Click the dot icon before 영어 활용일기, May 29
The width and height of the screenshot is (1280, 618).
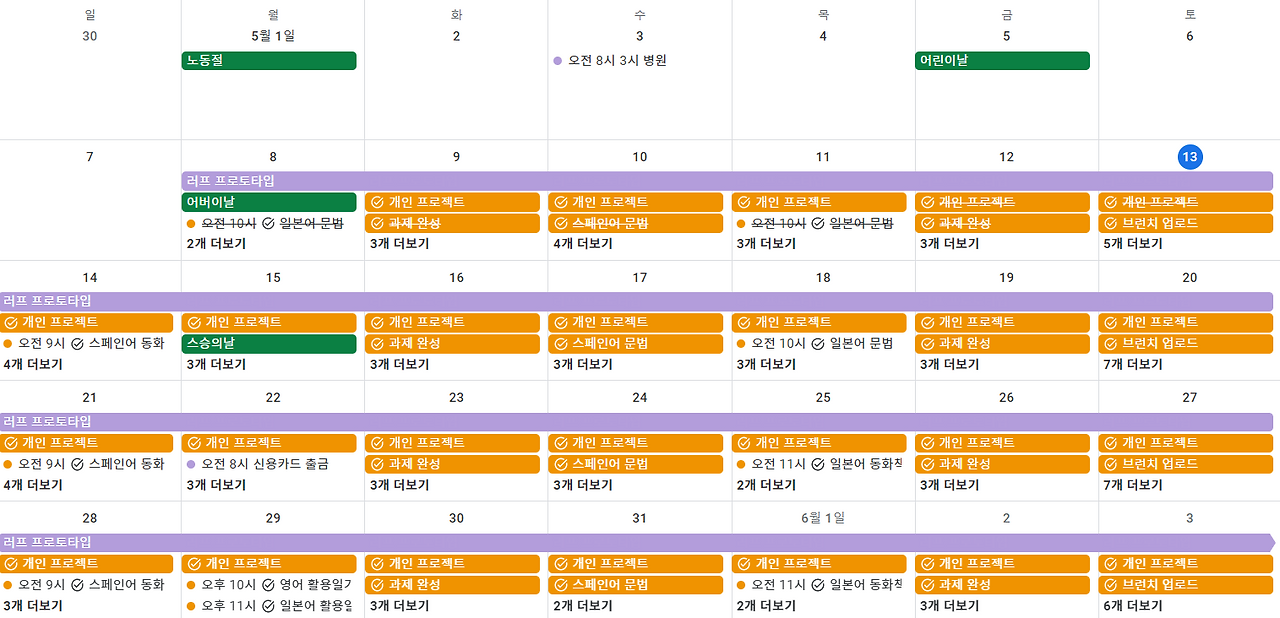click(x=190, y=585)
